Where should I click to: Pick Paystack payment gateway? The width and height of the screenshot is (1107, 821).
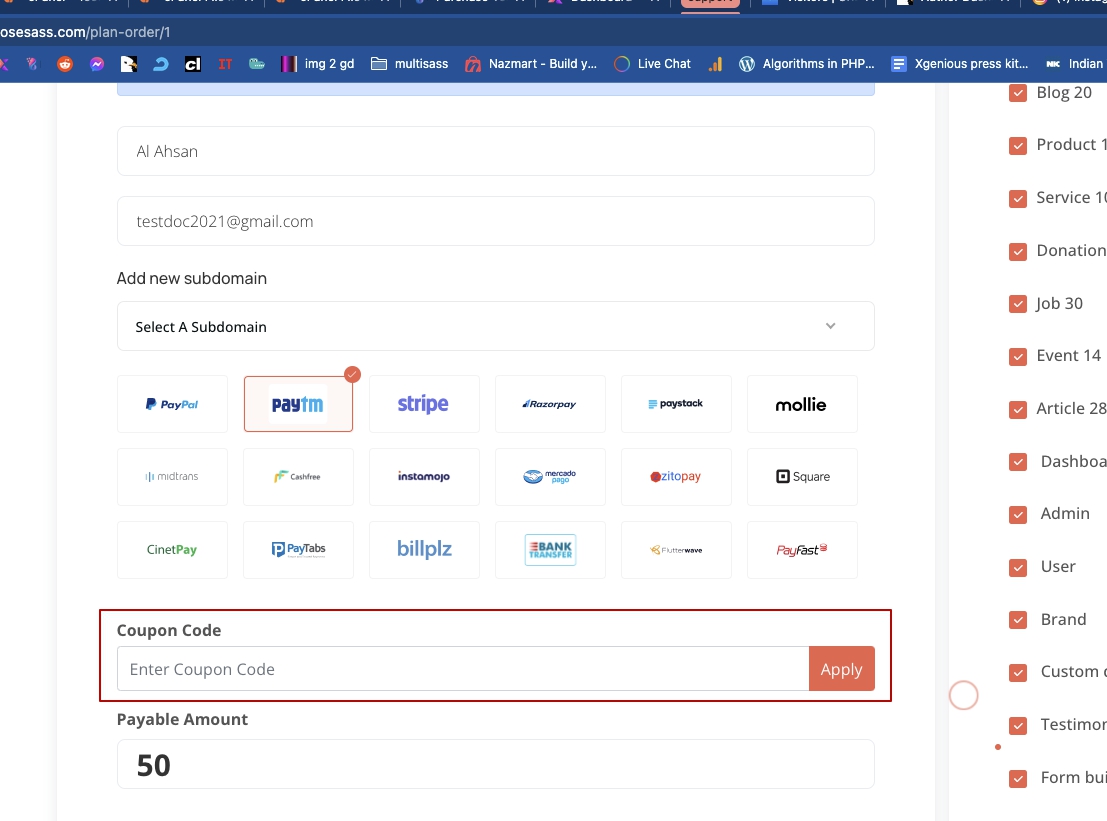point(676,404)
